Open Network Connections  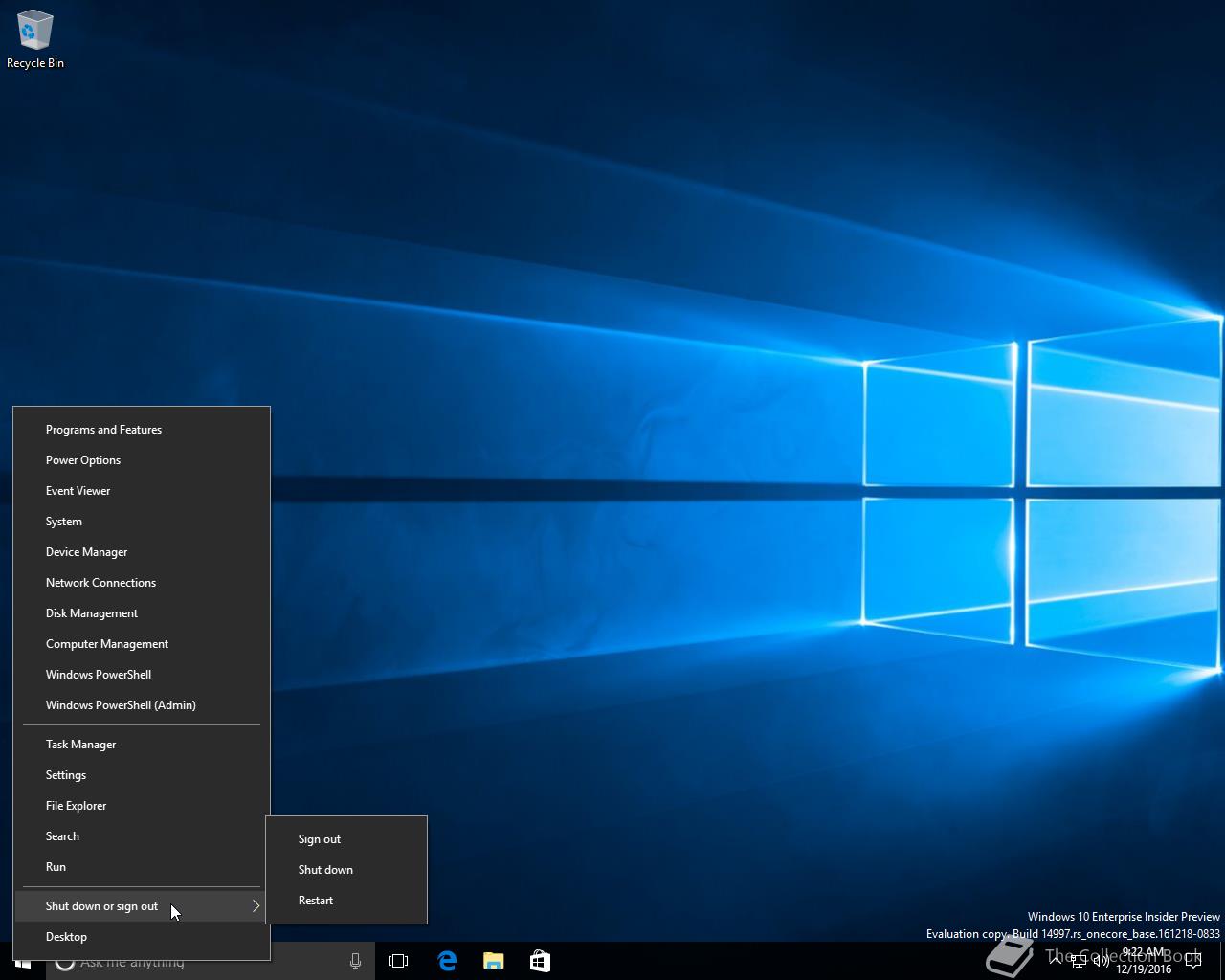click(142, 583)
